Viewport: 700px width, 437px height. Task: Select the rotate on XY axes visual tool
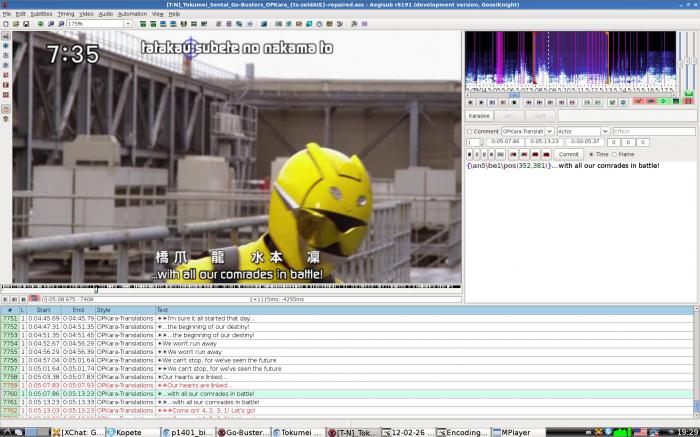[x=6, y=65]
